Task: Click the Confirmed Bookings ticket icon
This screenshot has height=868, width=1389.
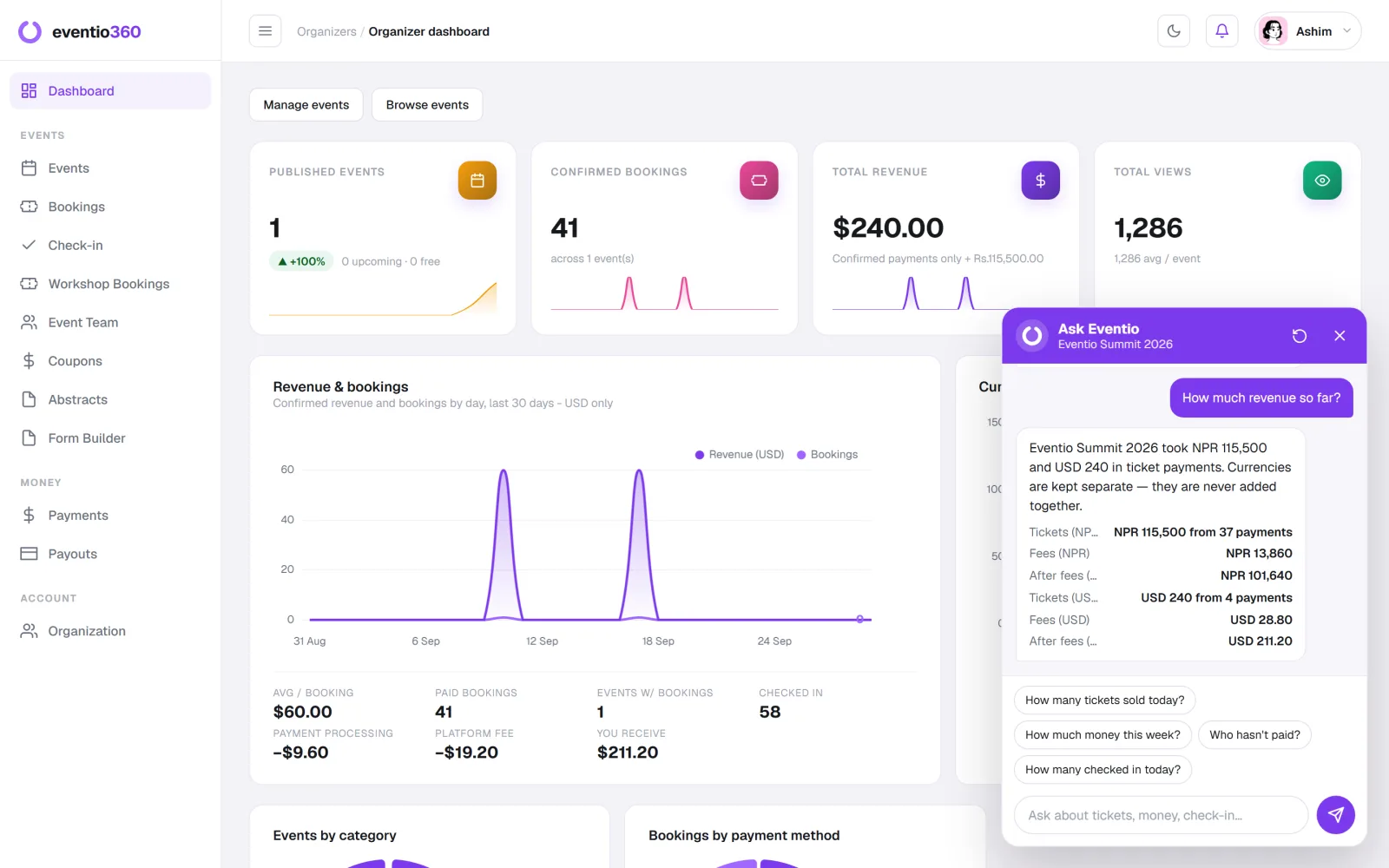Action: [759, 181]
